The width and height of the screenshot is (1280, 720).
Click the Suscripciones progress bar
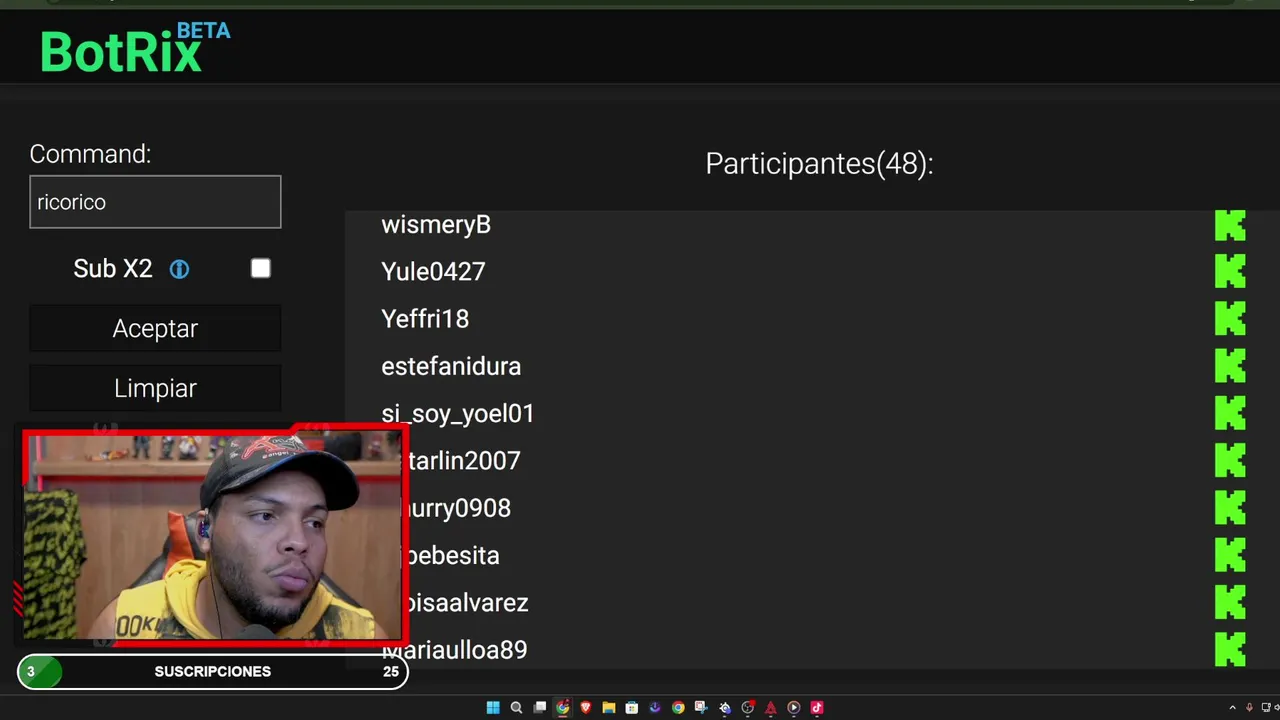pyautogui.click(x=213, y=671)
